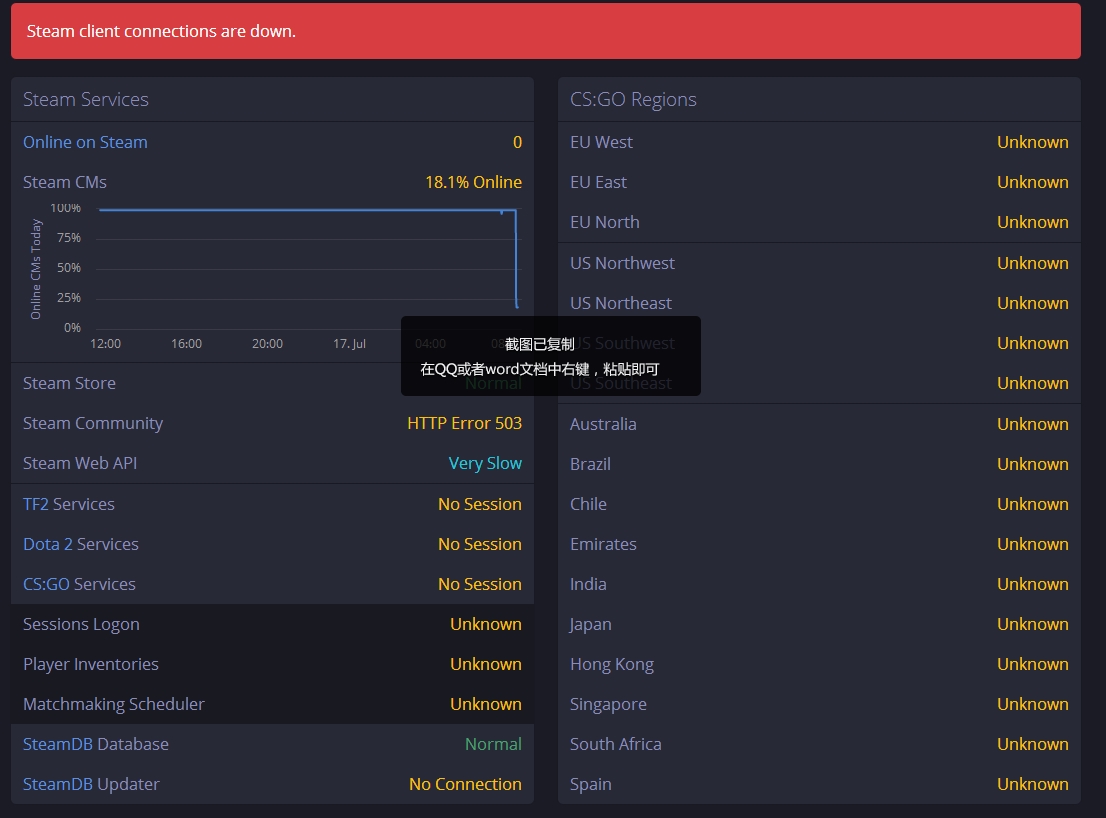Click the 12:00 chart axis label
The height and width of the screenshot is (818, 1106).
tap(105, 343)
